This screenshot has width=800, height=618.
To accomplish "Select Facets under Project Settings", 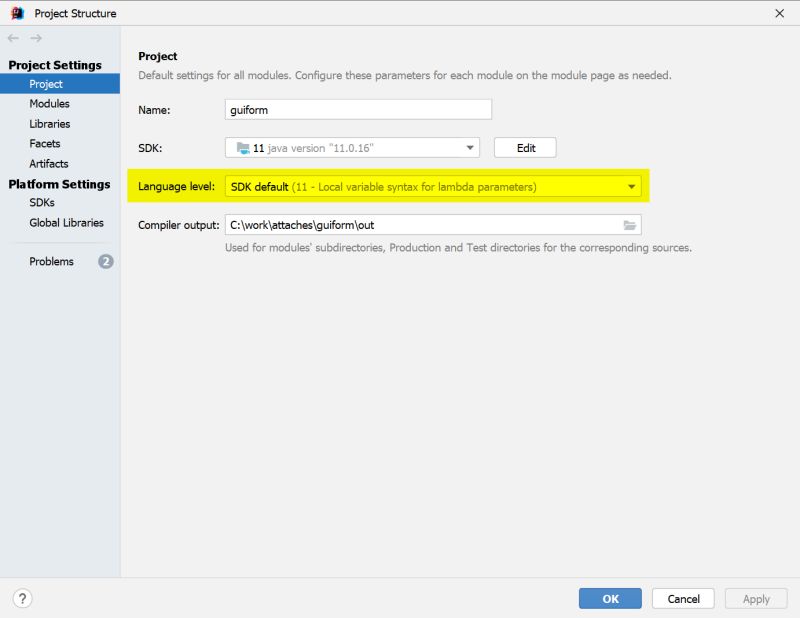I will click(46, 143).
